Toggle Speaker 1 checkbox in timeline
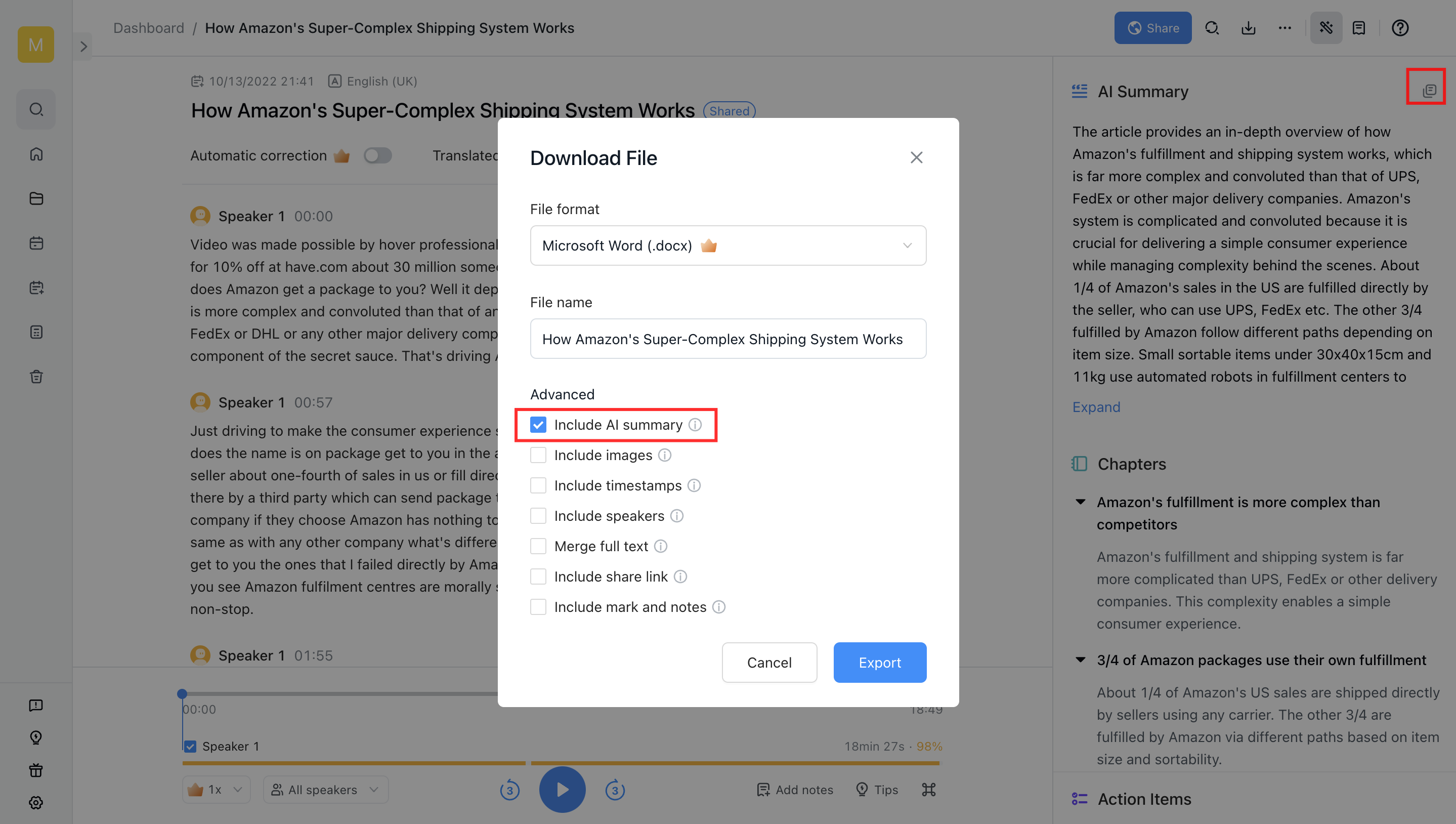The width and height of the screenshot is (1456, 824). 190,747
